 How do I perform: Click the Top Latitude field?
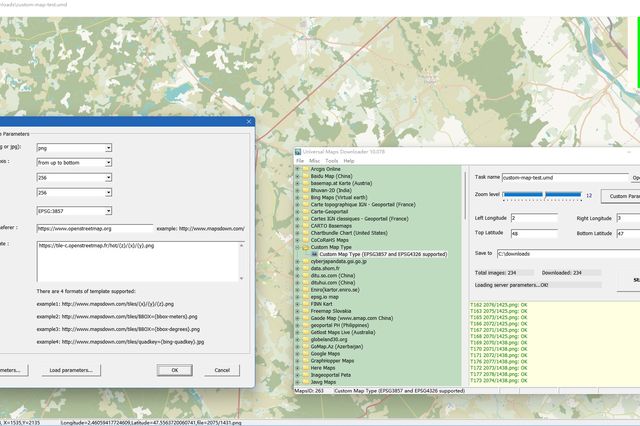click(534, 233)
